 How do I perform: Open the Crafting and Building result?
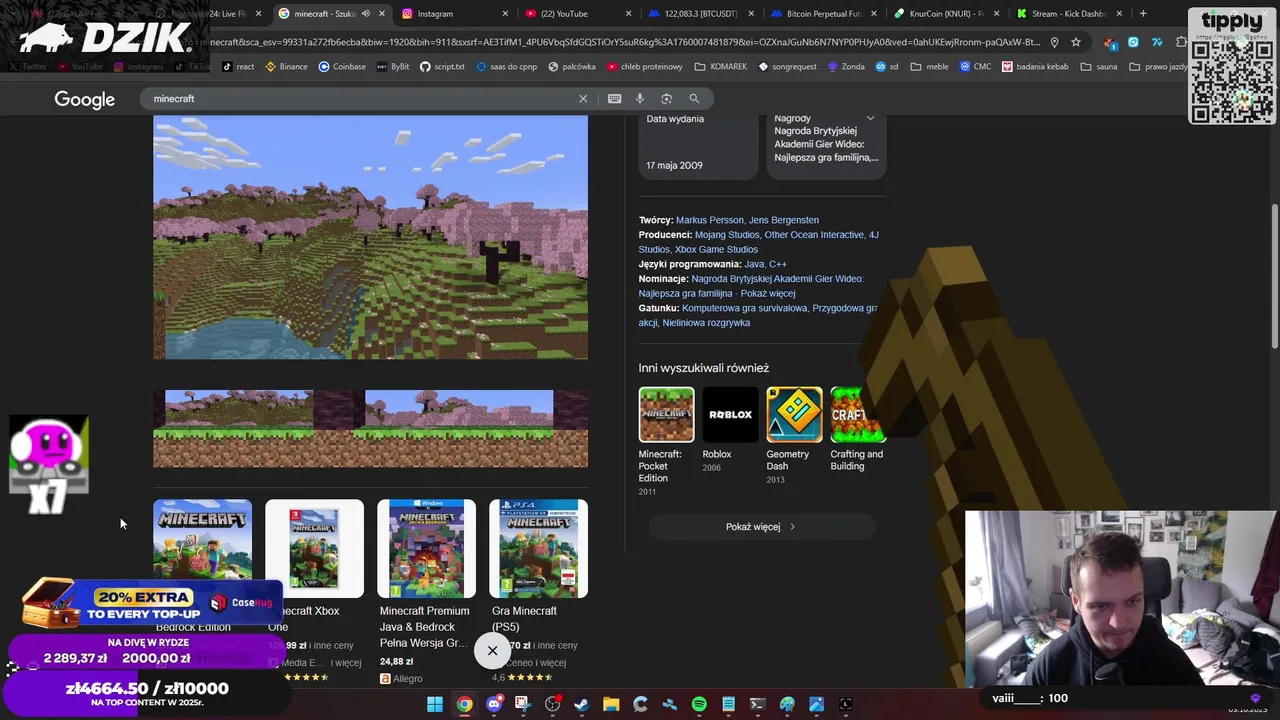857,431
